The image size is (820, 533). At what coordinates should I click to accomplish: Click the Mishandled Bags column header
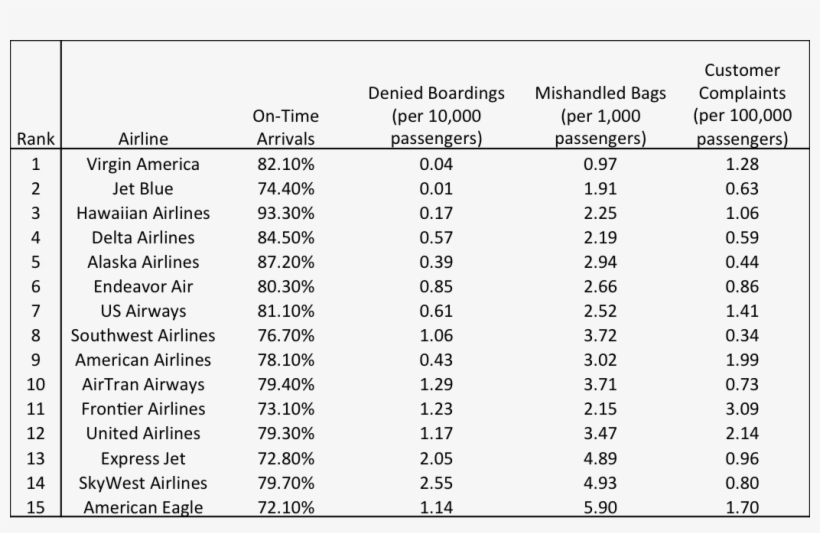point(600,115)
